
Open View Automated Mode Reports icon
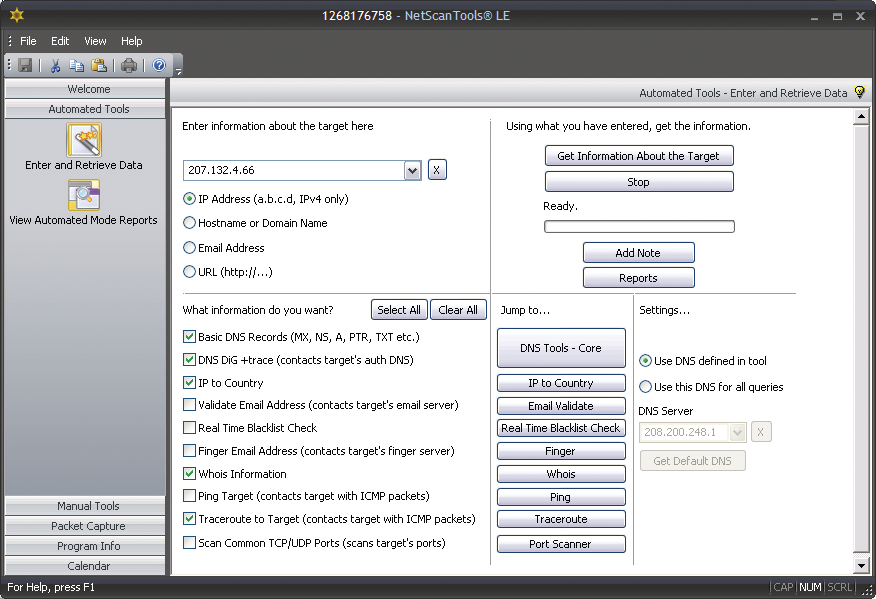pos(84,195)
